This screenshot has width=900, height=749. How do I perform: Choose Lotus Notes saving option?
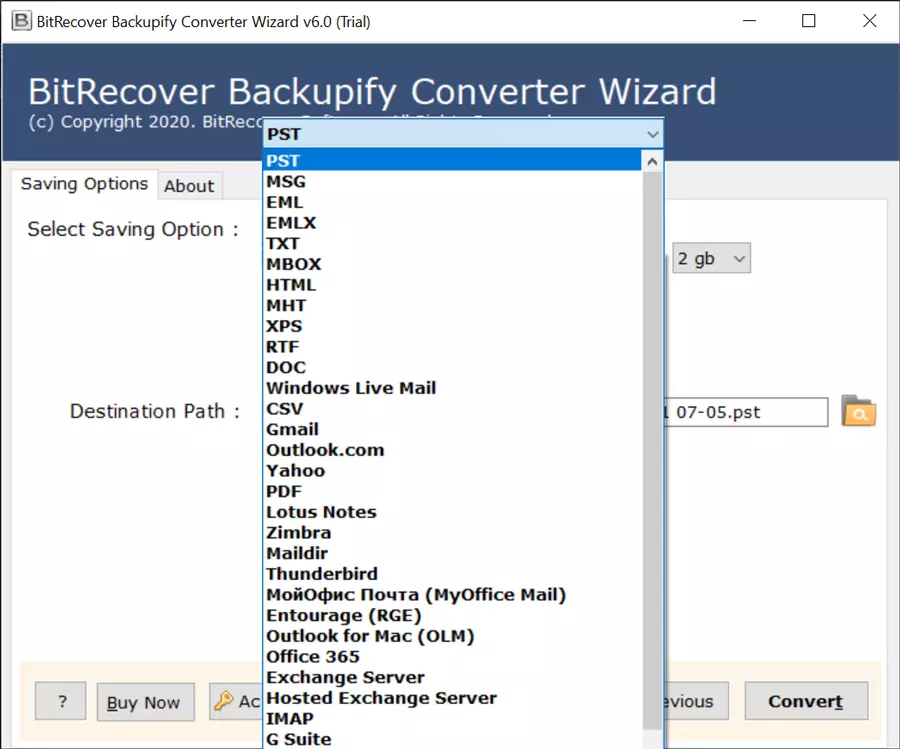tap(452, 512)
